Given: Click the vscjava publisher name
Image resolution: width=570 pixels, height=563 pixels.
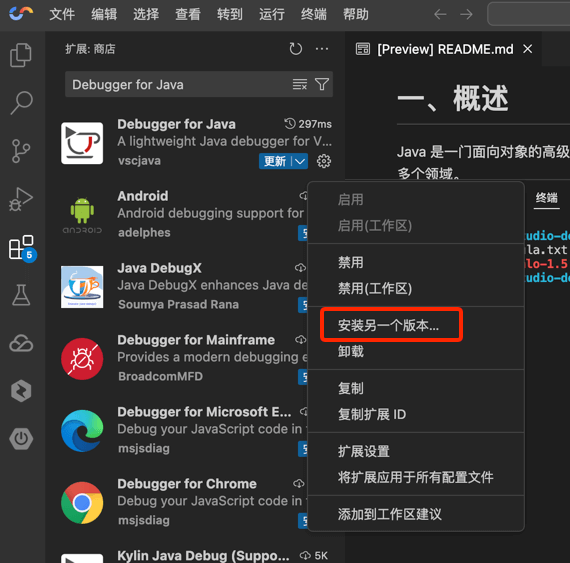Looking at the screenshot, I should click(x=139, y=161).
